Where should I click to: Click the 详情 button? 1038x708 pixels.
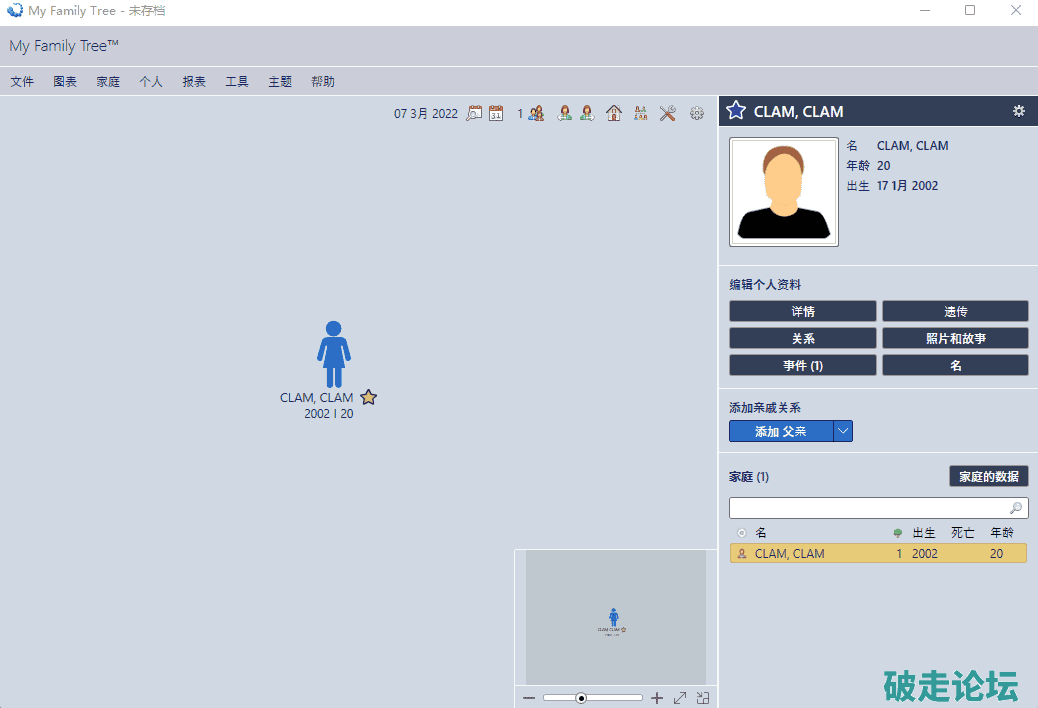click(x=802, y=312)
